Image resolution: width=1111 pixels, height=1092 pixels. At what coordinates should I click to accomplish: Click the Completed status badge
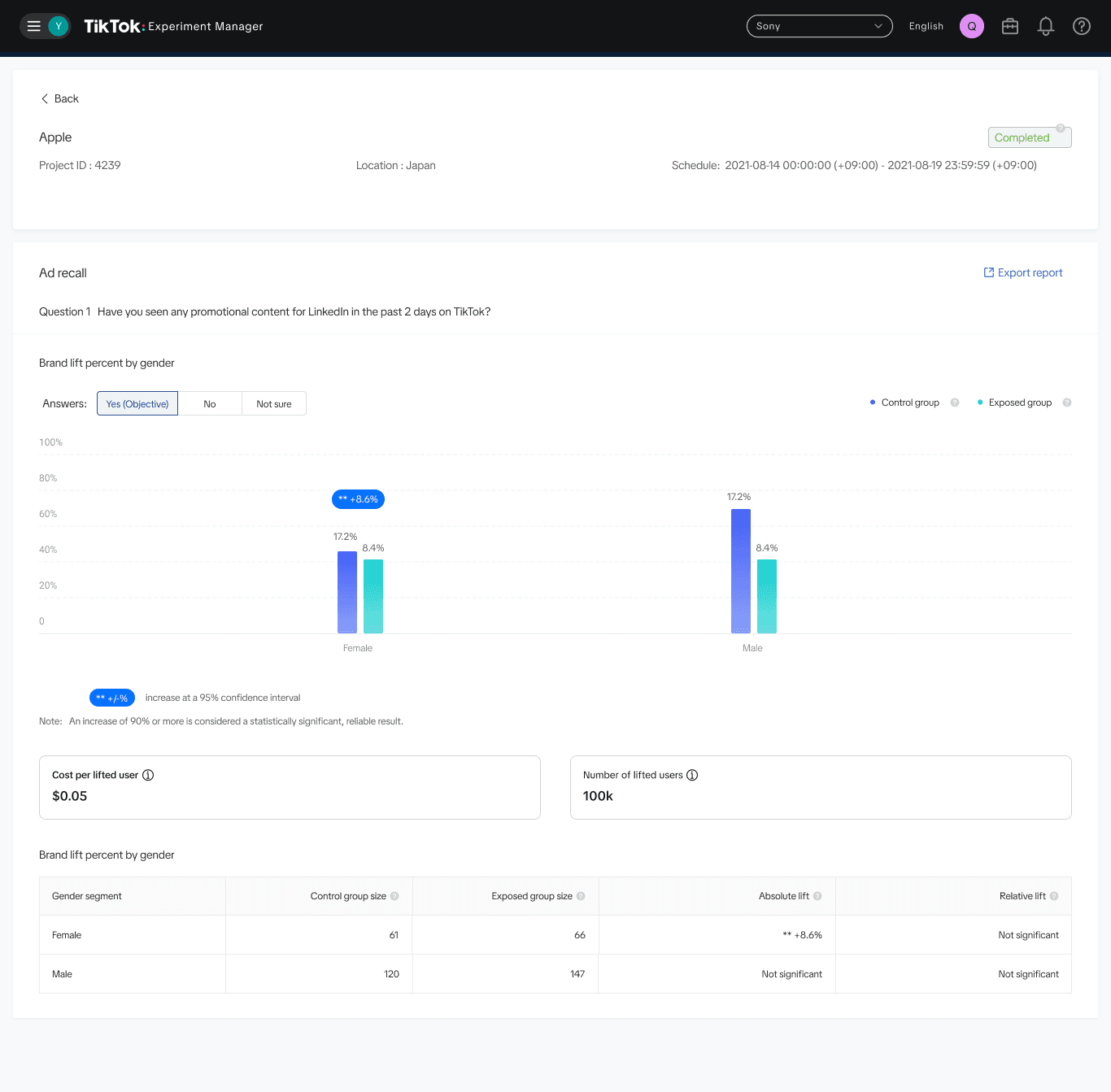[1030, 137]
